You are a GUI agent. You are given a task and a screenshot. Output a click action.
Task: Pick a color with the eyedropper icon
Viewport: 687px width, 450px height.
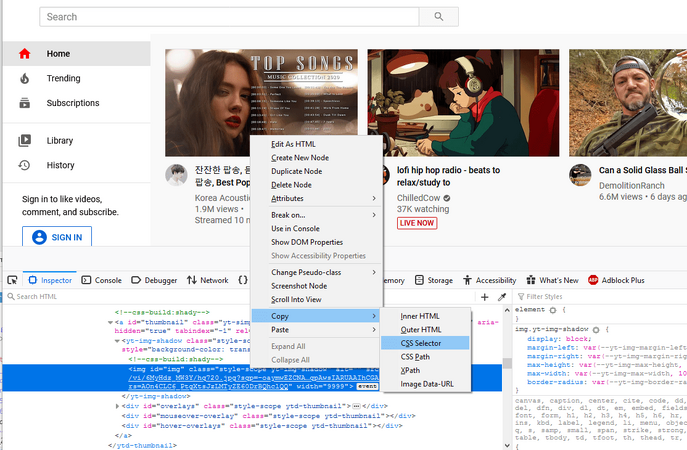pyautogui.click(x=502, y=297)
